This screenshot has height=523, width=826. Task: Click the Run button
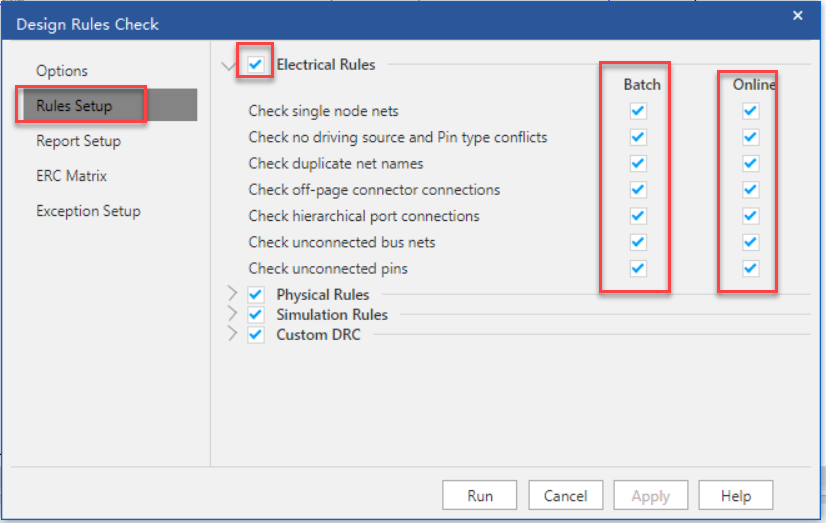point(480,495)
